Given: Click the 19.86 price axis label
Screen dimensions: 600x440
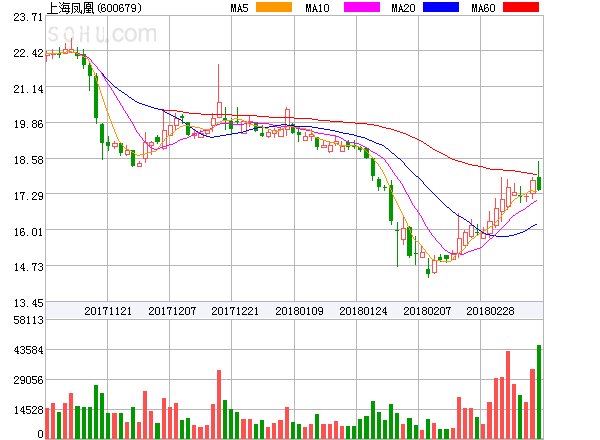Looking at the screenshot, I should click(28, 124).
